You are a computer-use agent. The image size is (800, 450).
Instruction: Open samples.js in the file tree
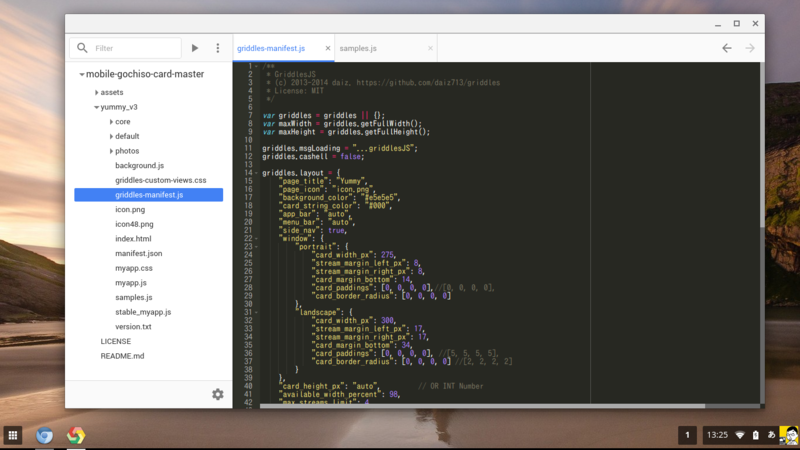pyautogui.click(x=134, y=297)
